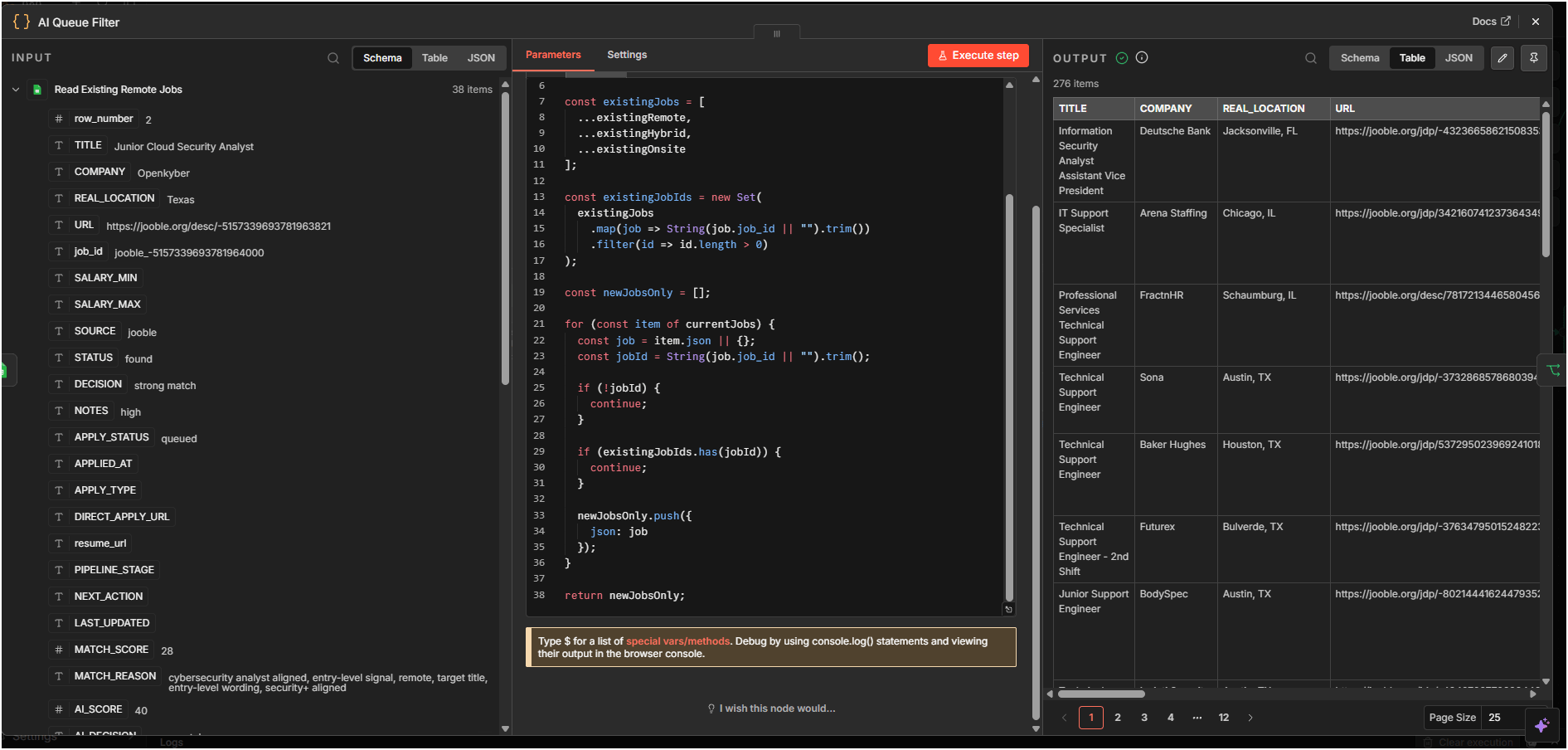Click the output panel search icon

click(1311, 58)
